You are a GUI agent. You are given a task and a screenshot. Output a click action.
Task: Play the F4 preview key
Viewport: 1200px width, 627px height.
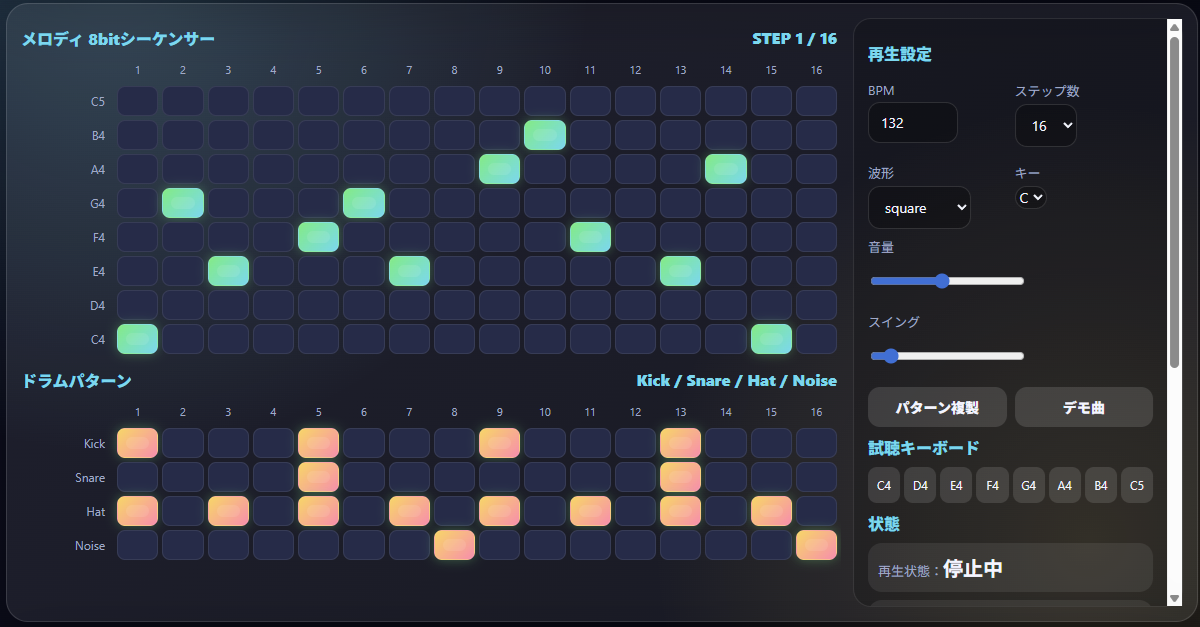click(x=992, y=485)
